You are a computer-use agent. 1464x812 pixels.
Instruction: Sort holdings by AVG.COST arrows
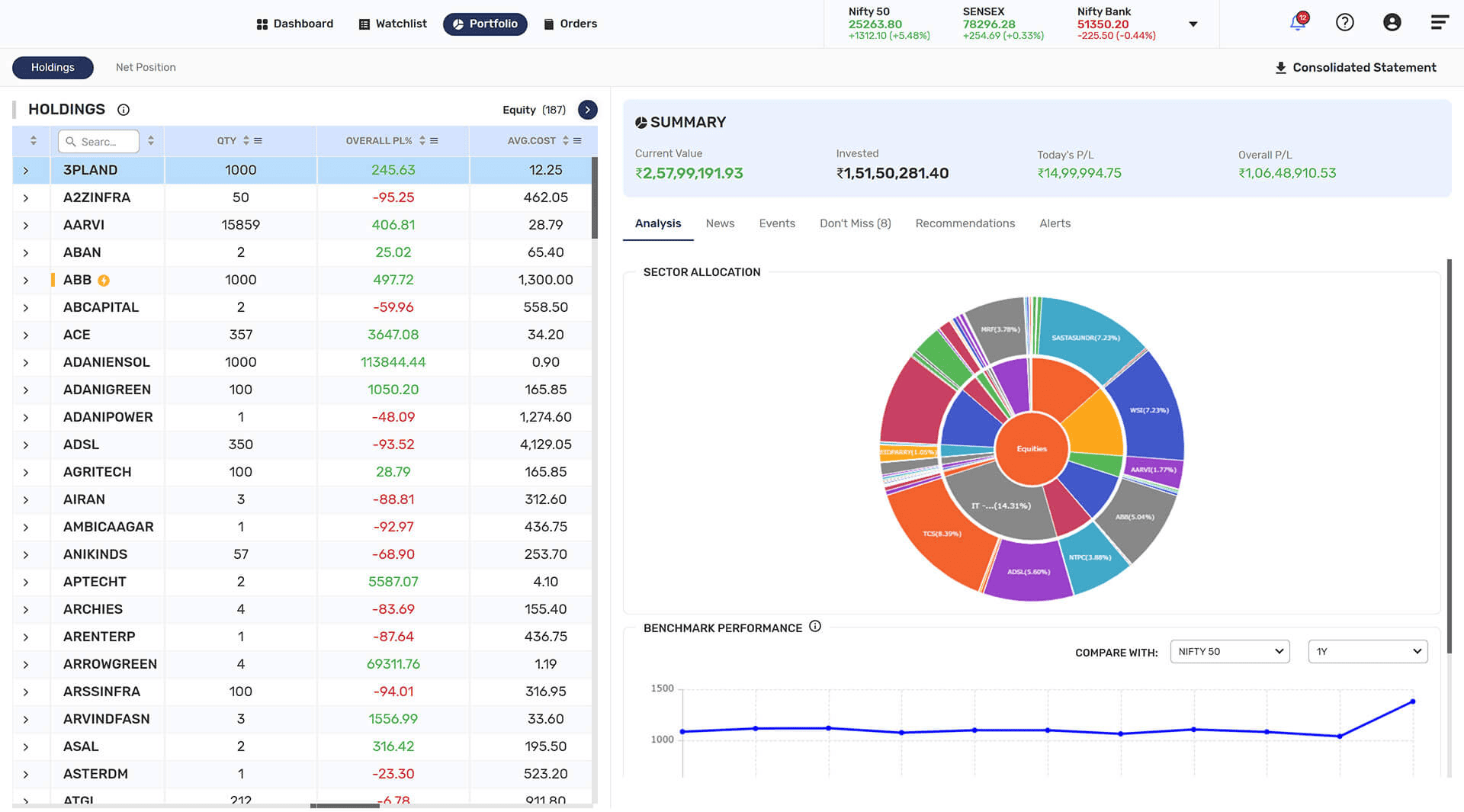tap(566, 141)
